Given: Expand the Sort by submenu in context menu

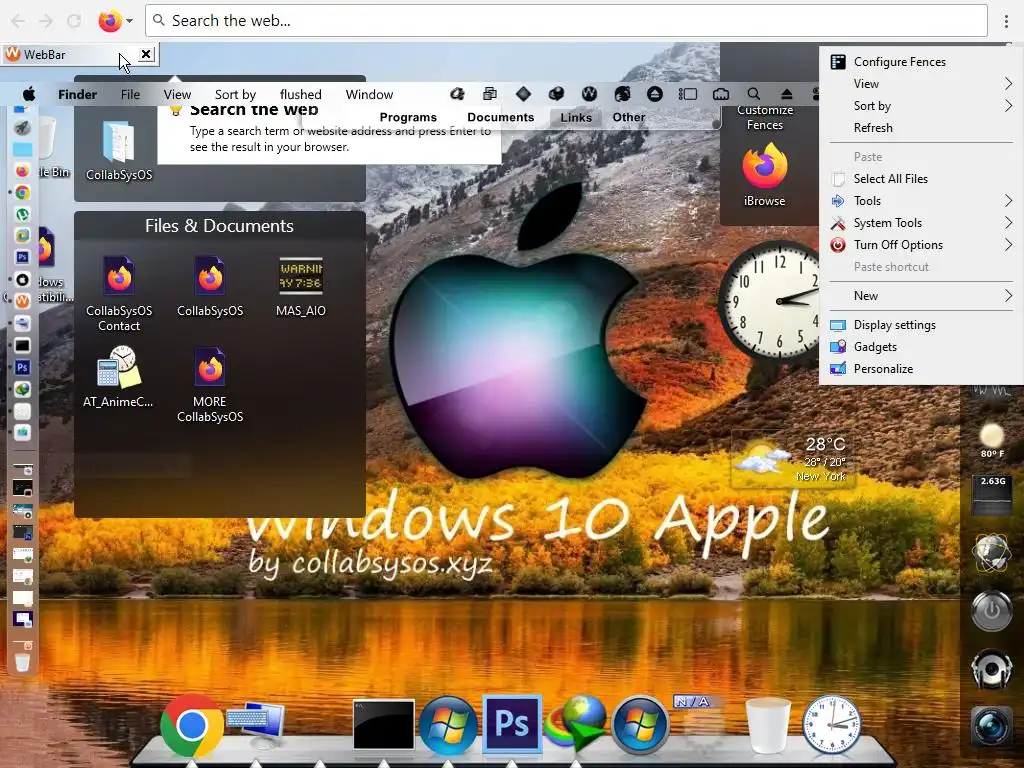Looking at the screenshot, I should pos(921,106).
